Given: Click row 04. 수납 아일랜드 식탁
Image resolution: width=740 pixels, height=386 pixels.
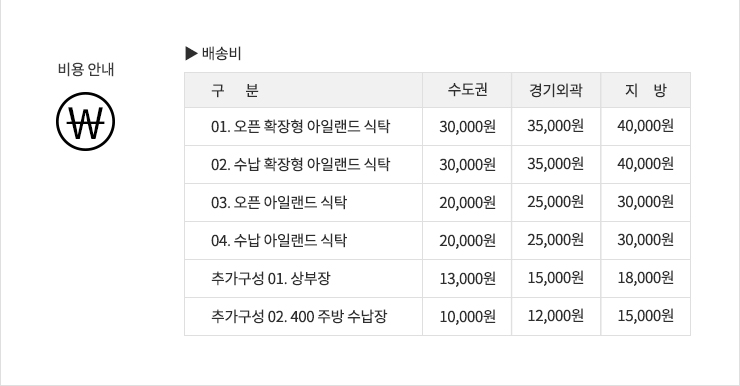Looking at the screenshot, I should pyautogui.click(x=437, y=241).
